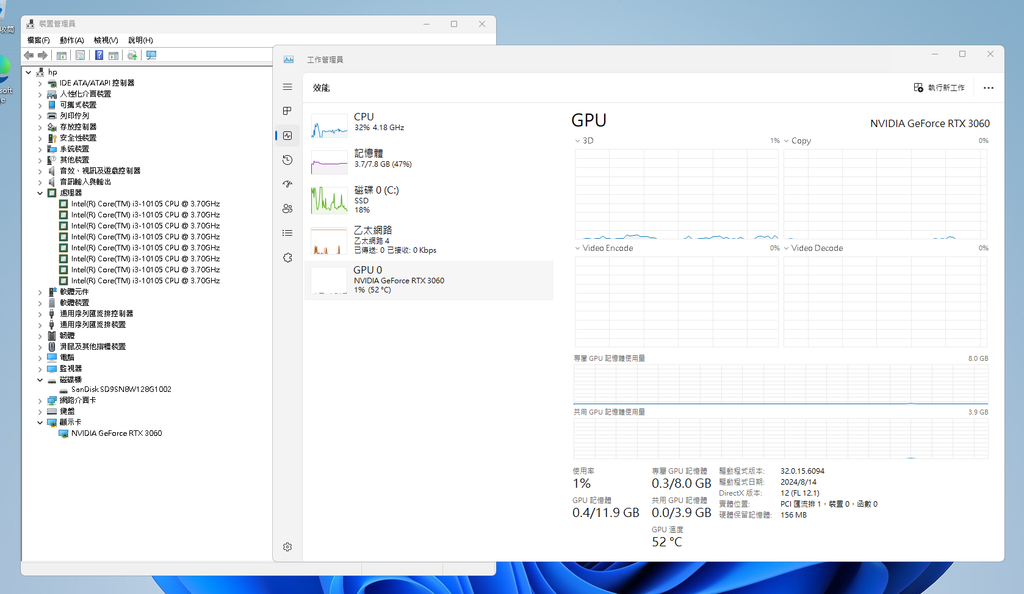The height and width of the screenshot is (594, 1024).
Task: Select SanDisk SD9SN8W128G1002 disk entry
Action: 121,389
